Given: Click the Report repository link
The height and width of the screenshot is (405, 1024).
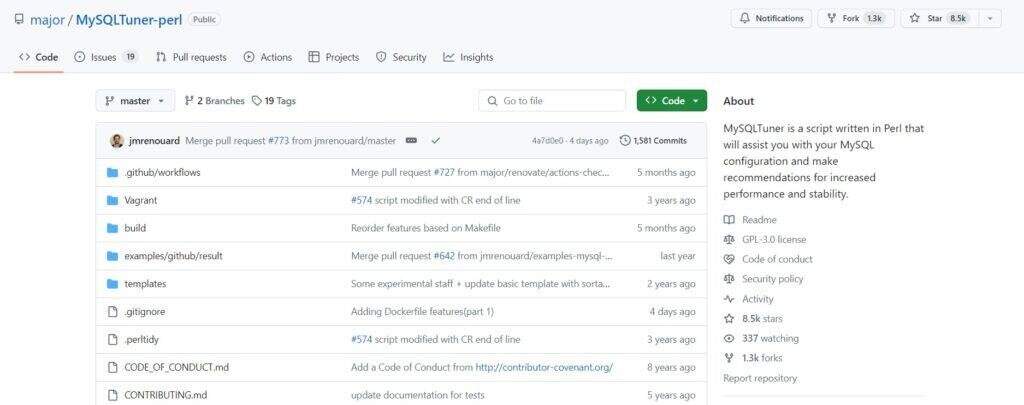Looking at the screenshot, I should (760, 378).
